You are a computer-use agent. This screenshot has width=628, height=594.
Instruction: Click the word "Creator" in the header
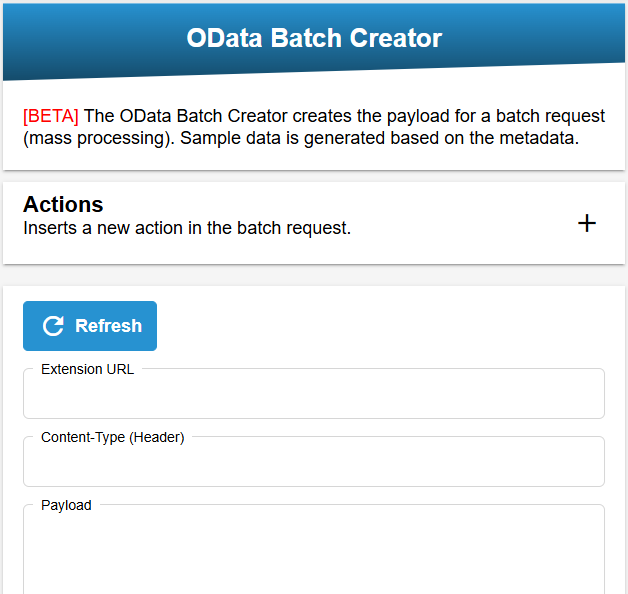396,38
